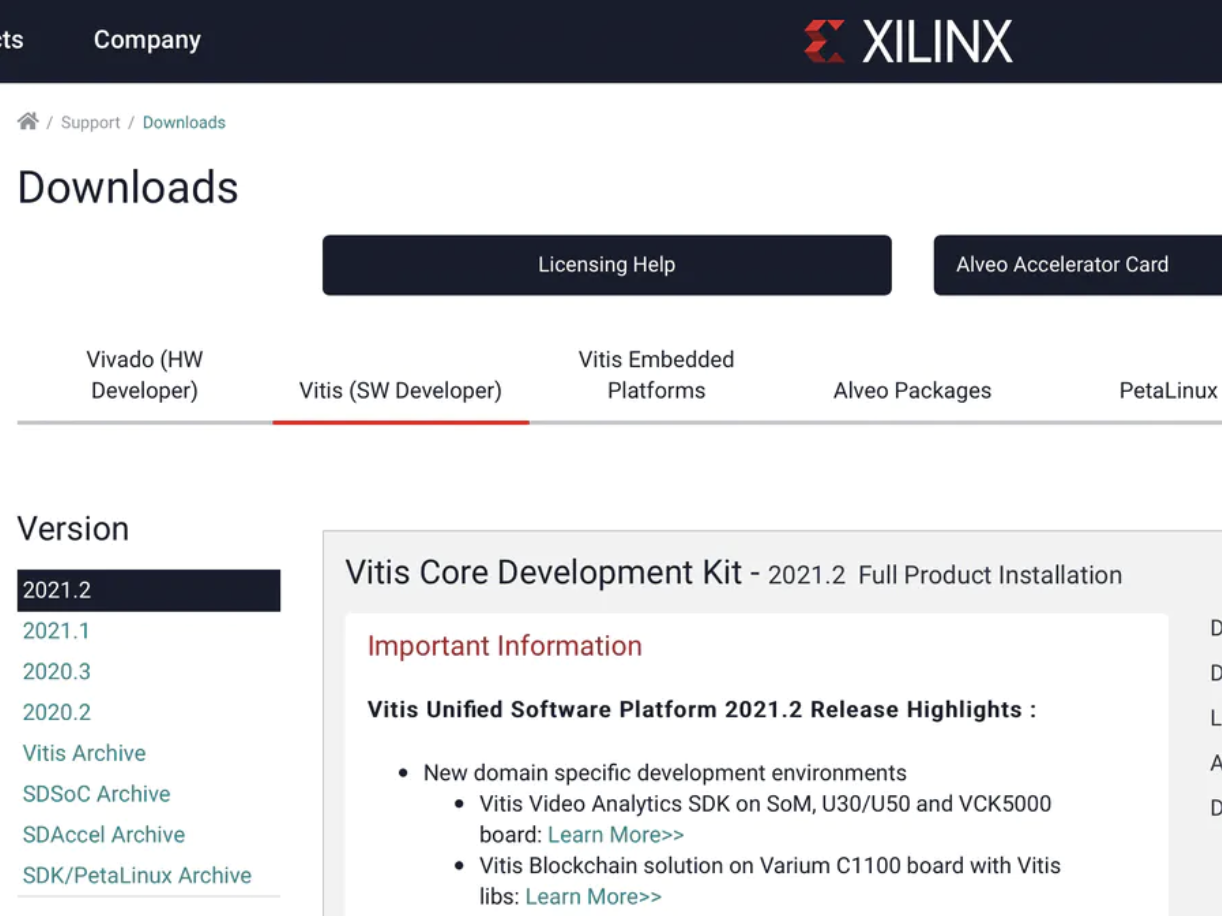Image resolution: width=1222 pixels, height=916 pixels.
Task: Switch to the Vitis Embedded Platforms tab
Action: pos(655,375)
